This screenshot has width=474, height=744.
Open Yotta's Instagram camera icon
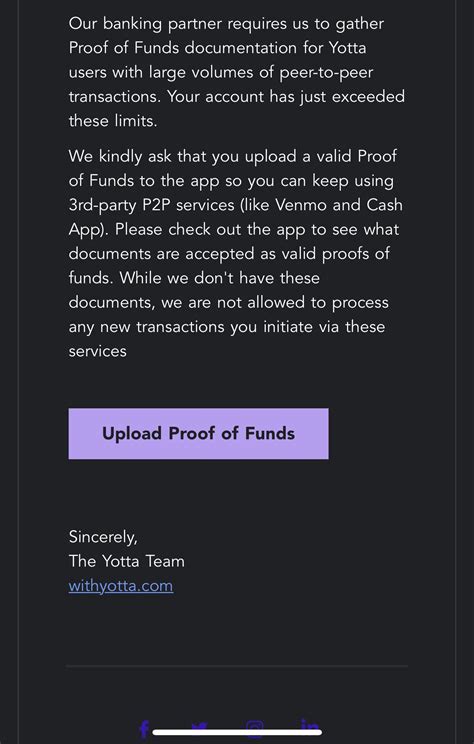click(255, 729)
